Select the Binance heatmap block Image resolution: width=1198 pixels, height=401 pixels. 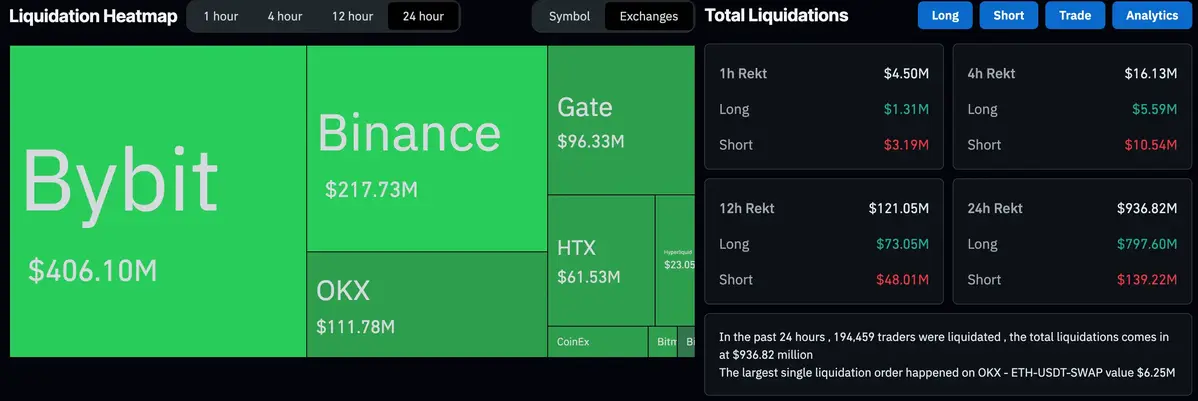(x=427, y=149)
